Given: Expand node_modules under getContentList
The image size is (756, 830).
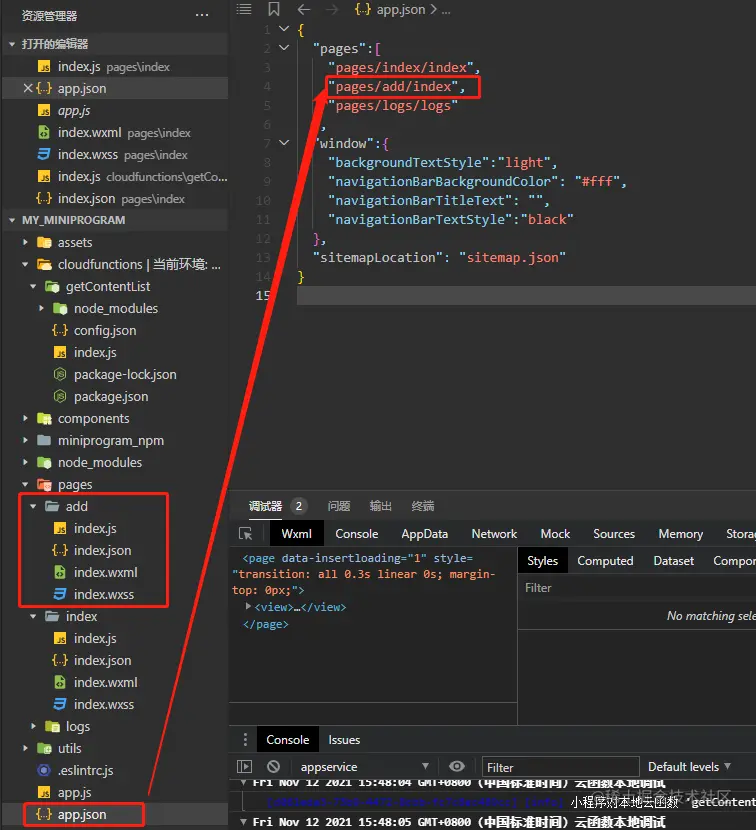Looking at the screenshot, I should pos(41,308).
